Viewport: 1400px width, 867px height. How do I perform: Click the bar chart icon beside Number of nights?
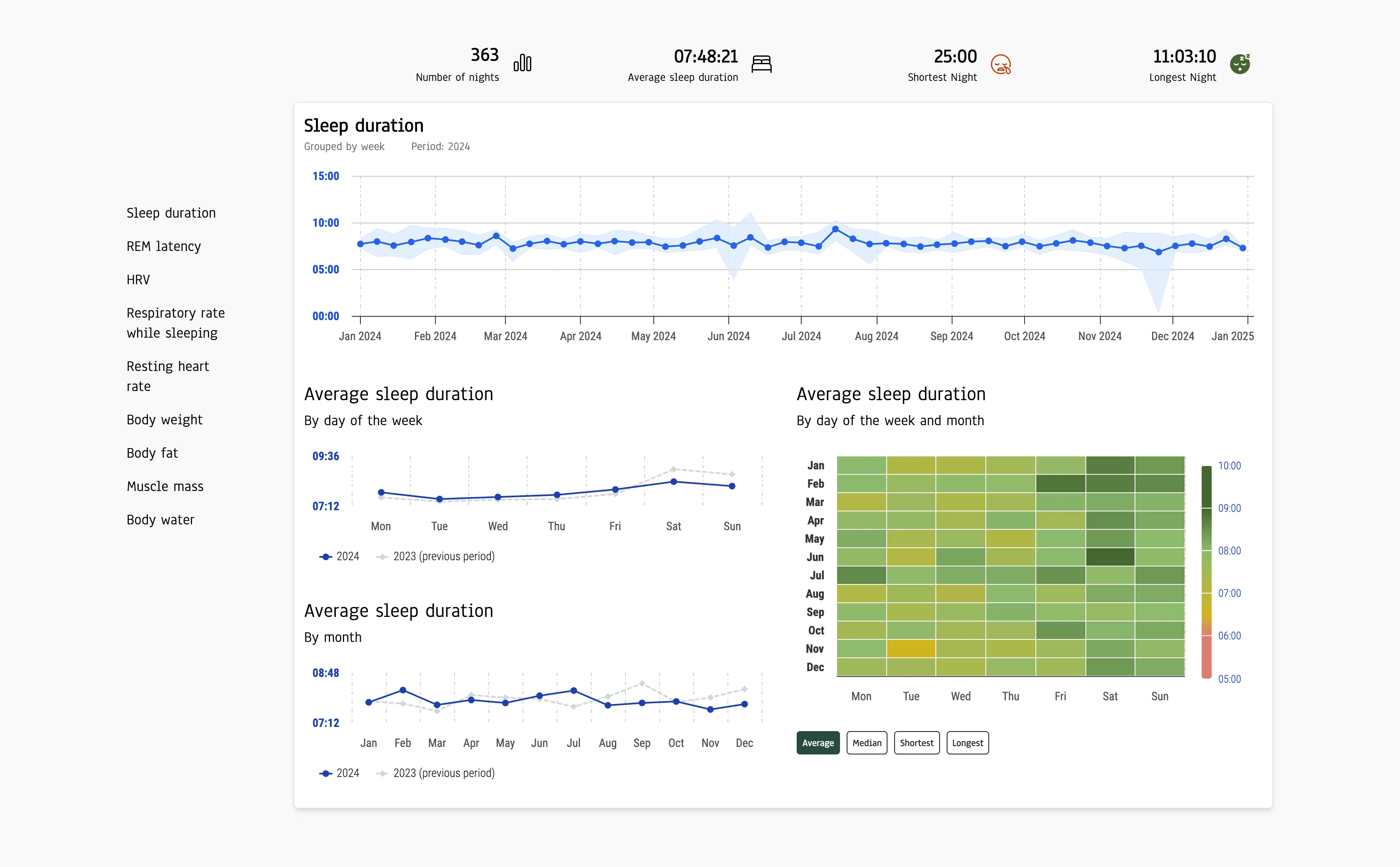pos(522,63)
